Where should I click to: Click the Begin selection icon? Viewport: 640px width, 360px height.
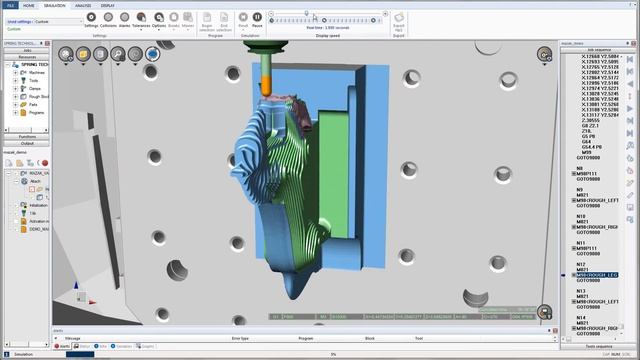click(x=207, y=17)
